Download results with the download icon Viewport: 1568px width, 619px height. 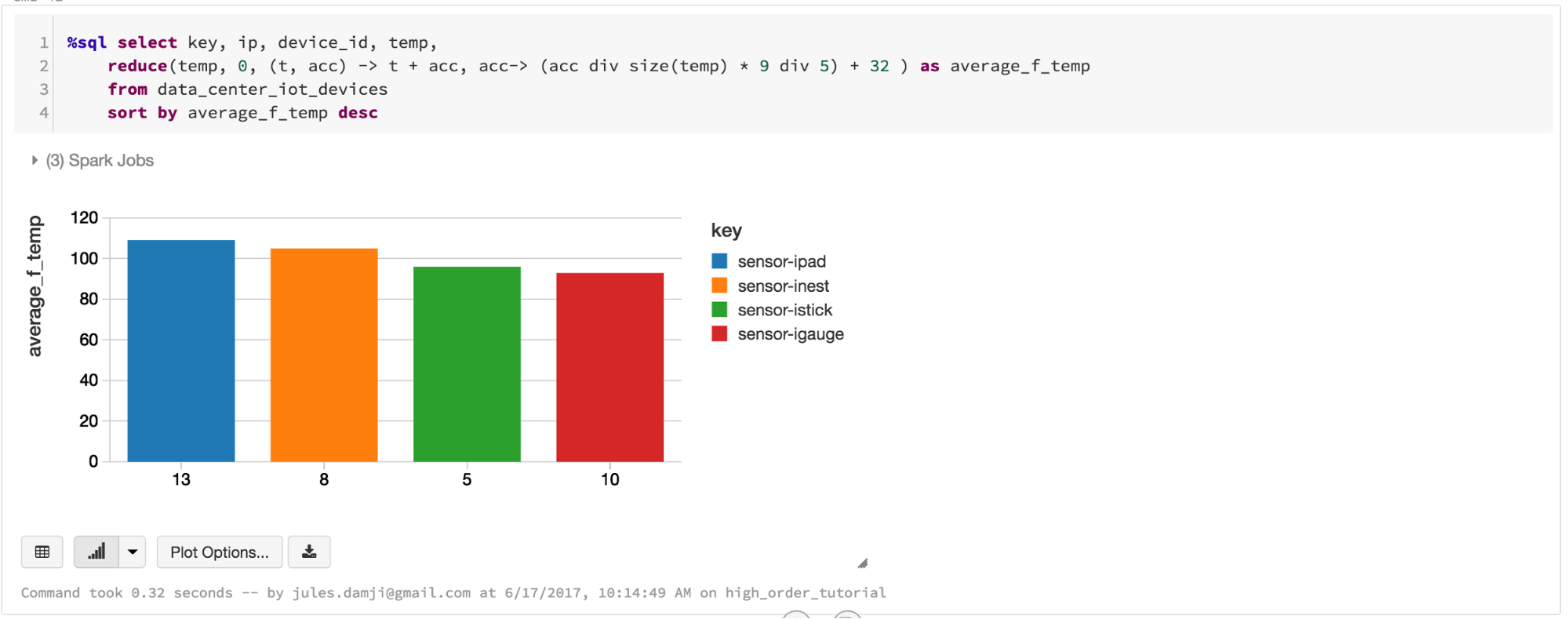pyautogui.click(x=309, y=552)
